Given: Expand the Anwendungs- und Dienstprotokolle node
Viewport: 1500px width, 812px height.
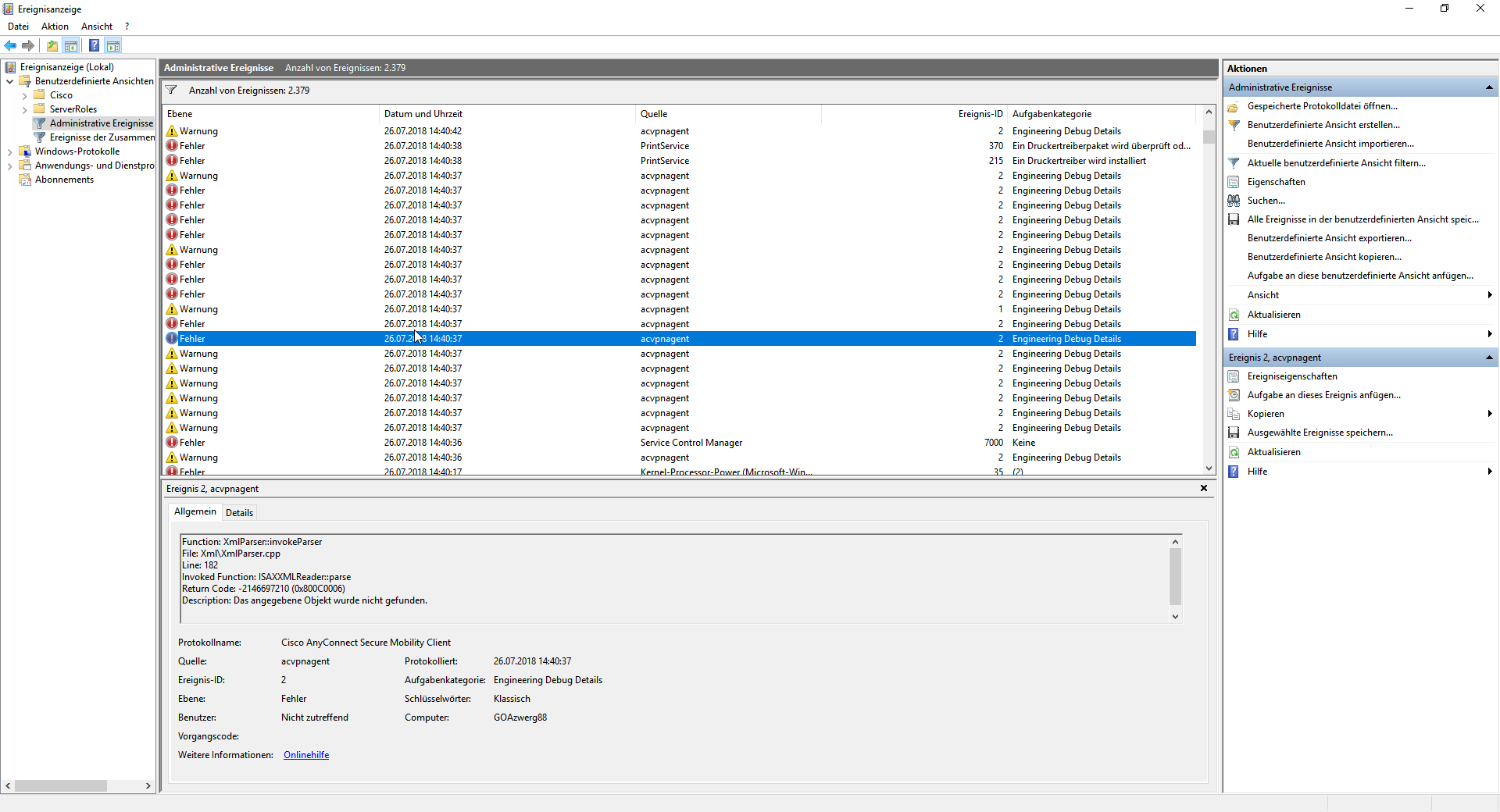Looking at the screenshot, I should click(9, 166).
